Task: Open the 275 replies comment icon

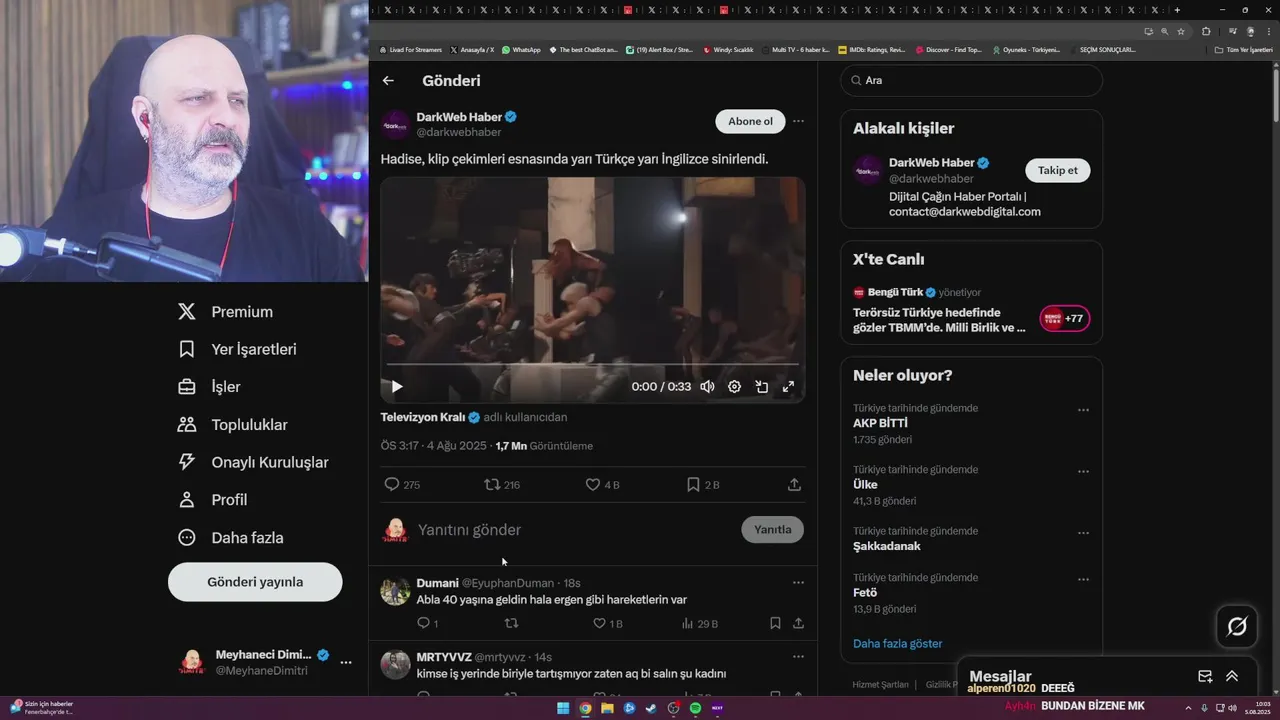Action: tap(392, 484)
